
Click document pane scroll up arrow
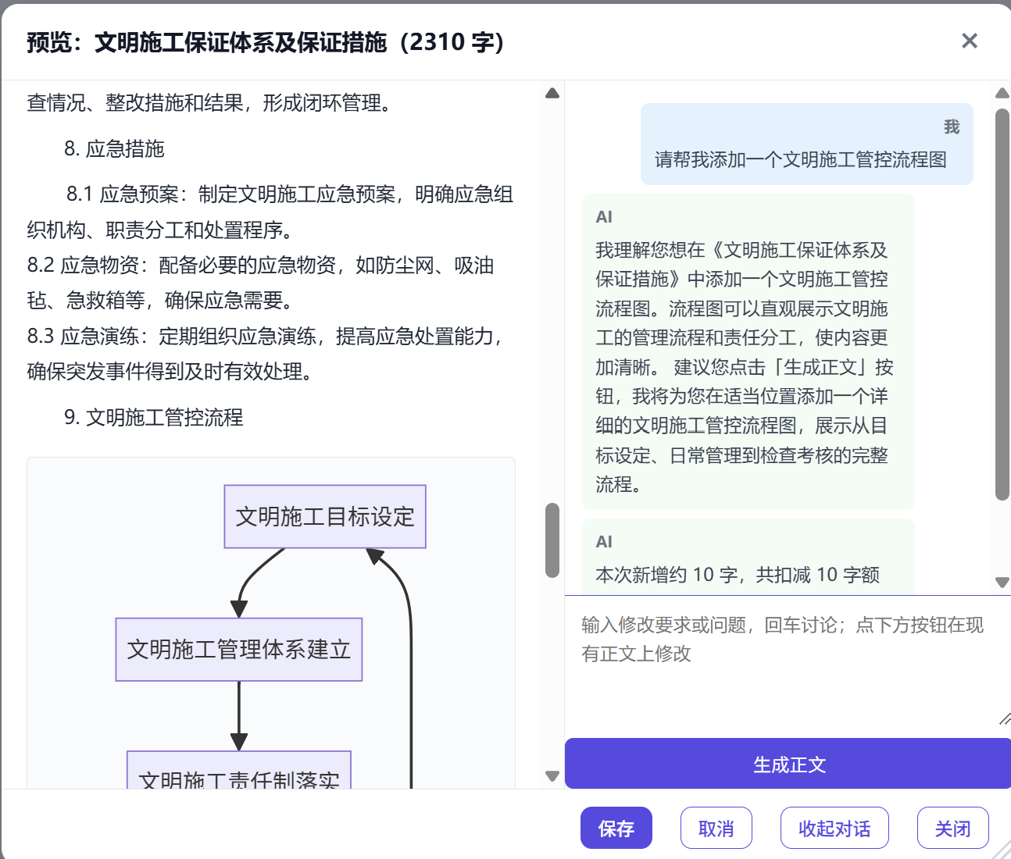point(552,94)
